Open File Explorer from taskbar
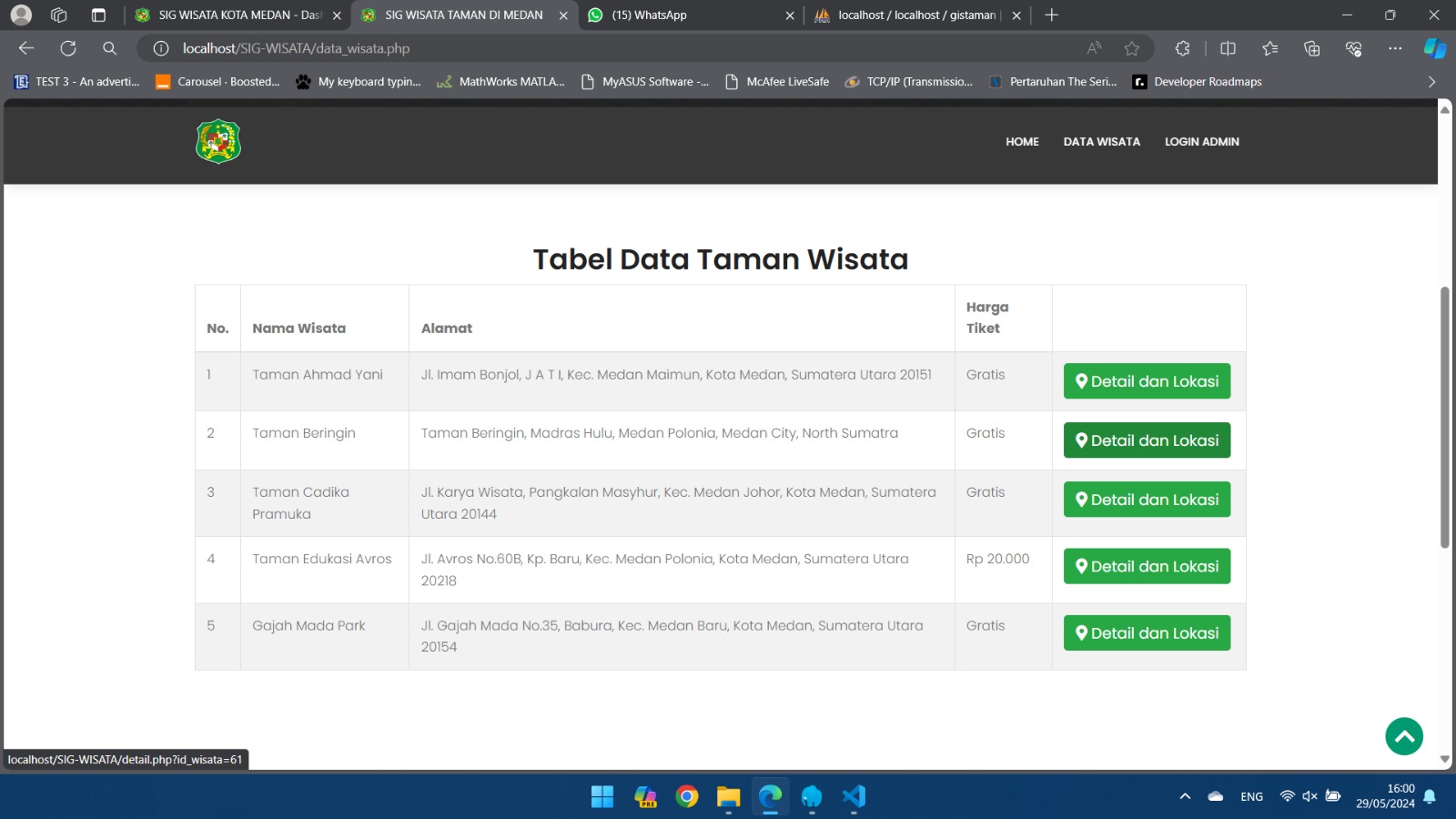The image size is (1456, 819). [728, 797]
